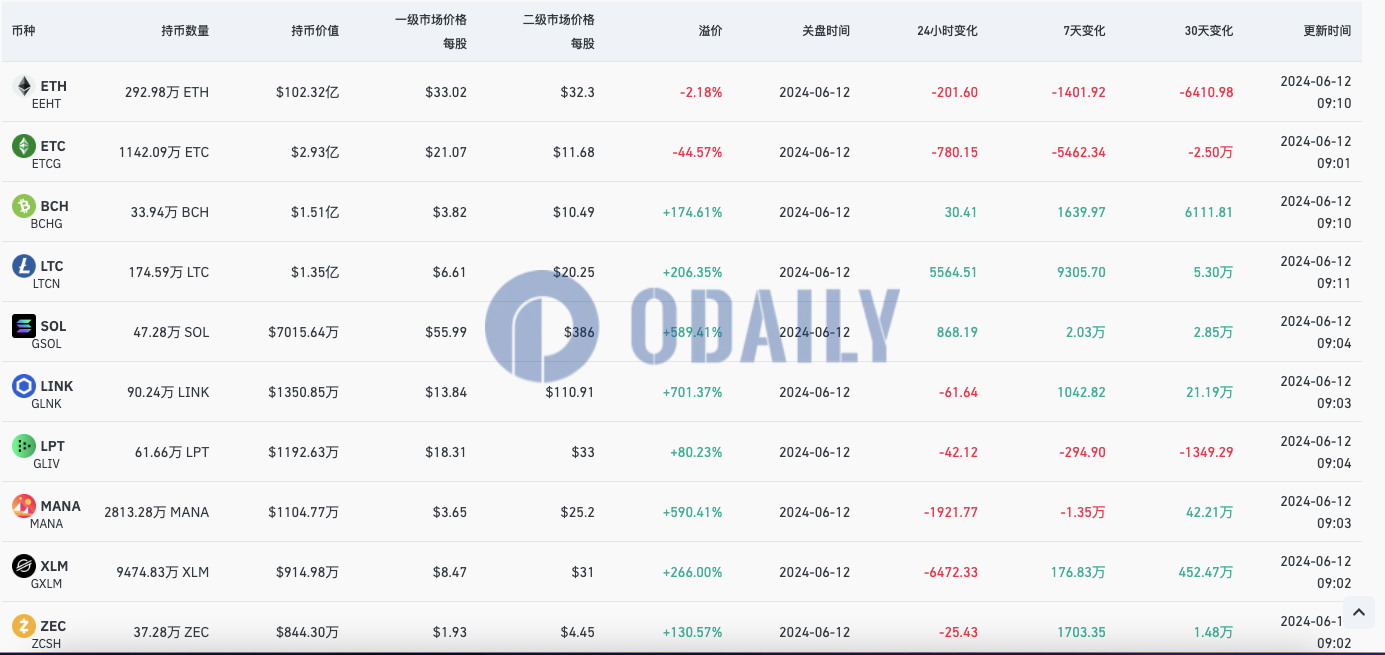
Task: Click the Ethereum coin icon
Action: [23, 86]
